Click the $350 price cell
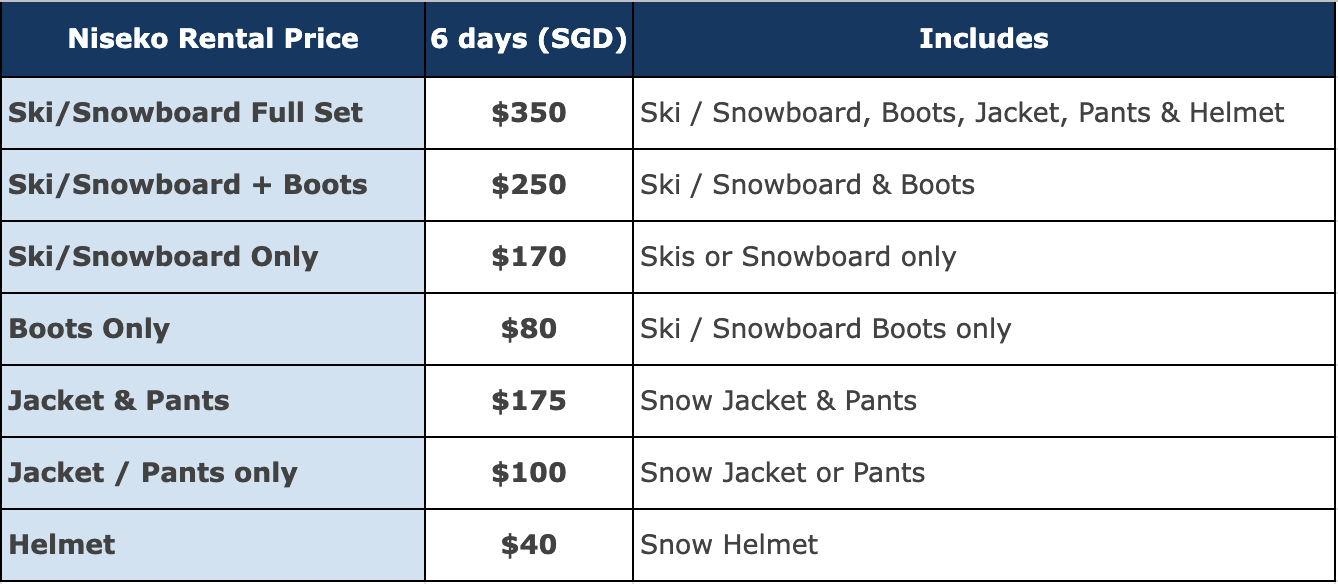The height and width of the screenshot is (584, 1338). (529, 113)
